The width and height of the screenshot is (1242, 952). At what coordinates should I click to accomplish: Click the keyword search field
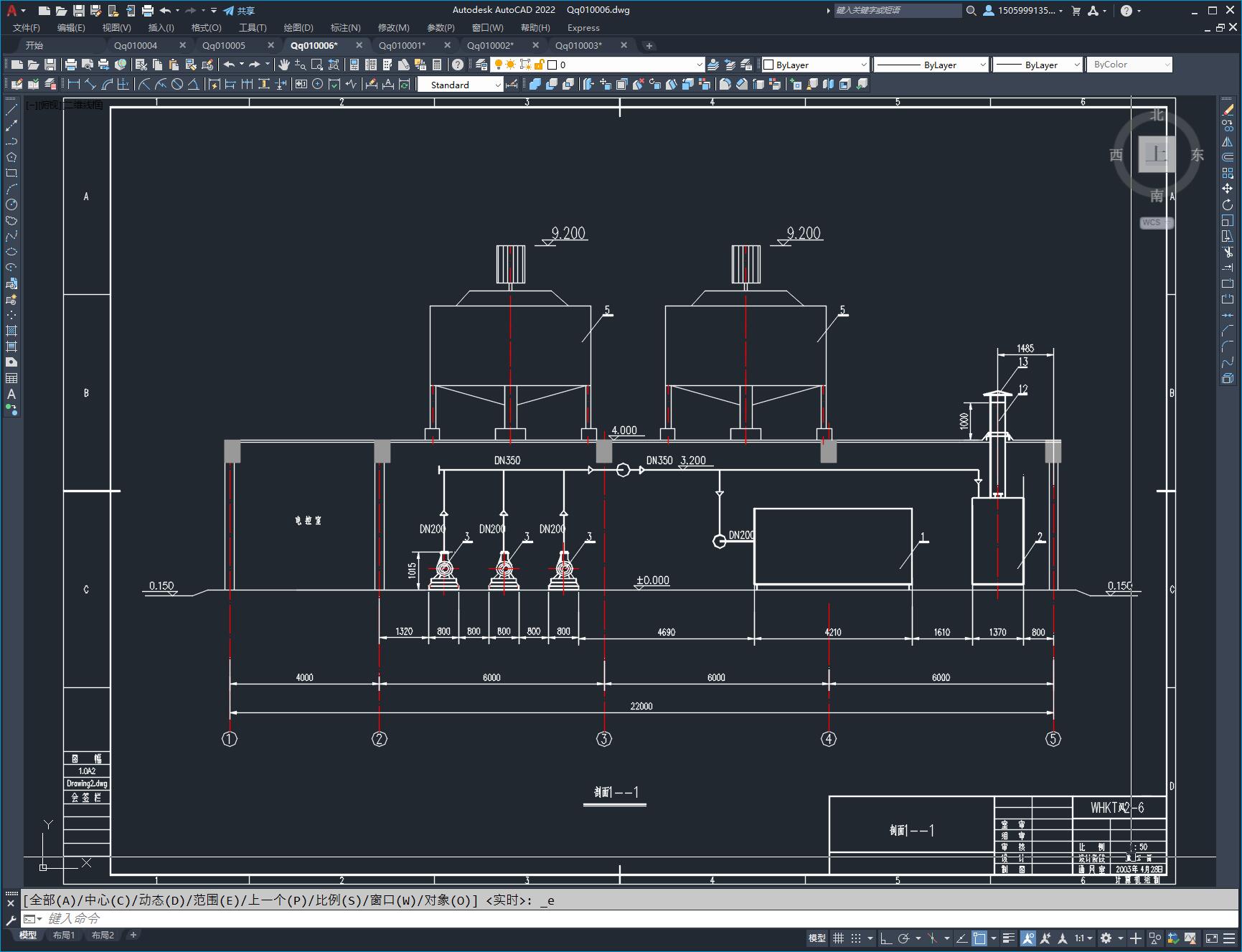(898, 11)
